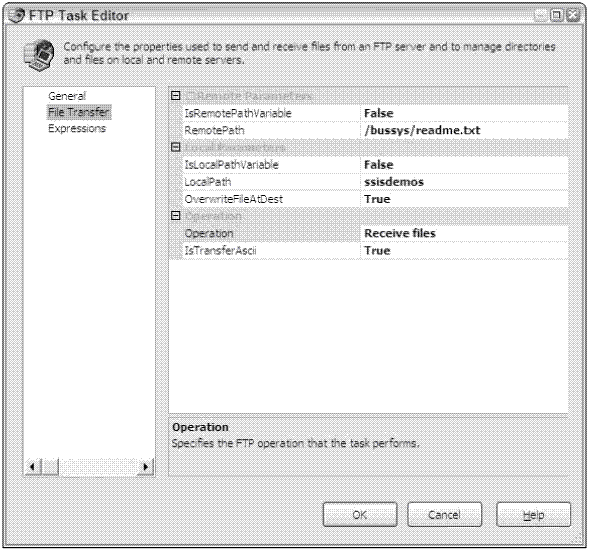The width and height of the screenshot is (589, 551).
Task: Maximize the FTP Task Editor window
Action: click(x=556, y=15)
